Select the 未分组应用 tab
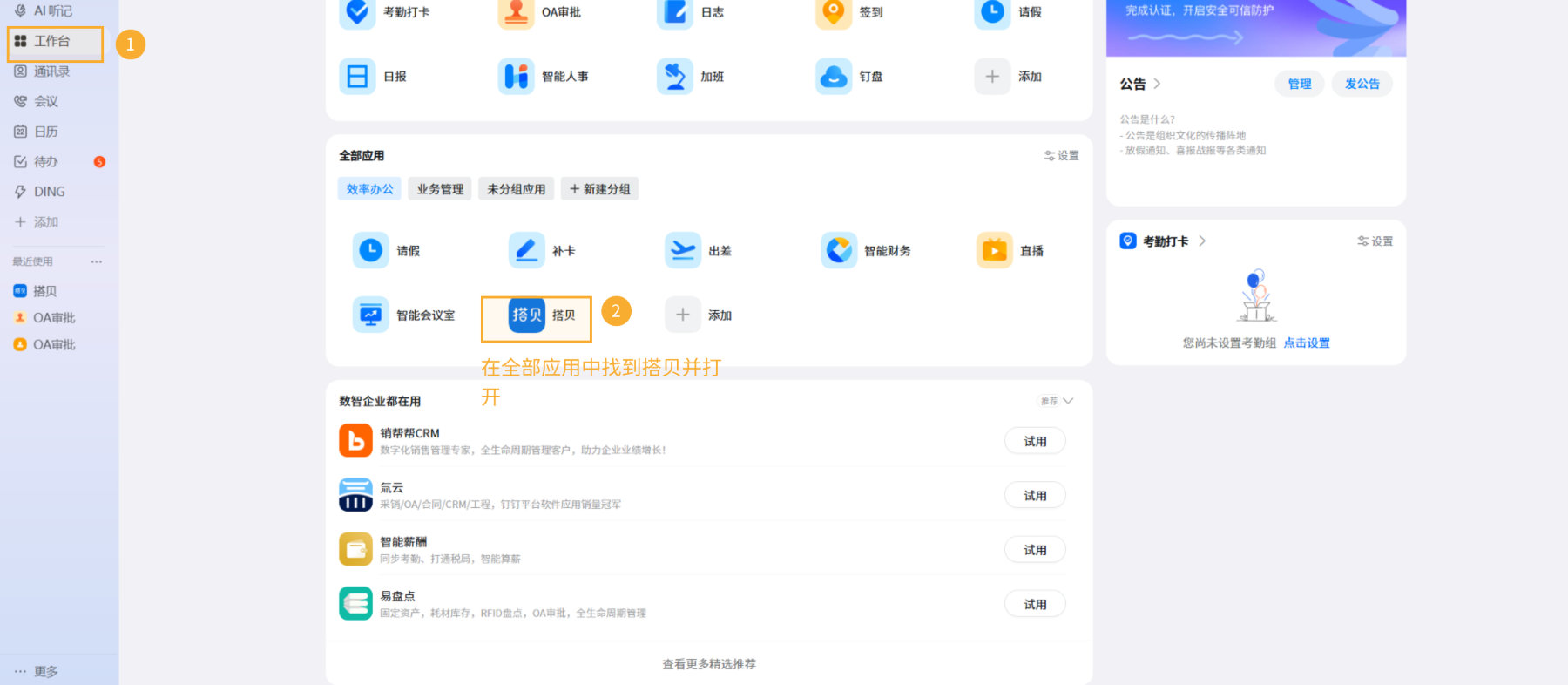1568x685 pixels. coord(516,189)
